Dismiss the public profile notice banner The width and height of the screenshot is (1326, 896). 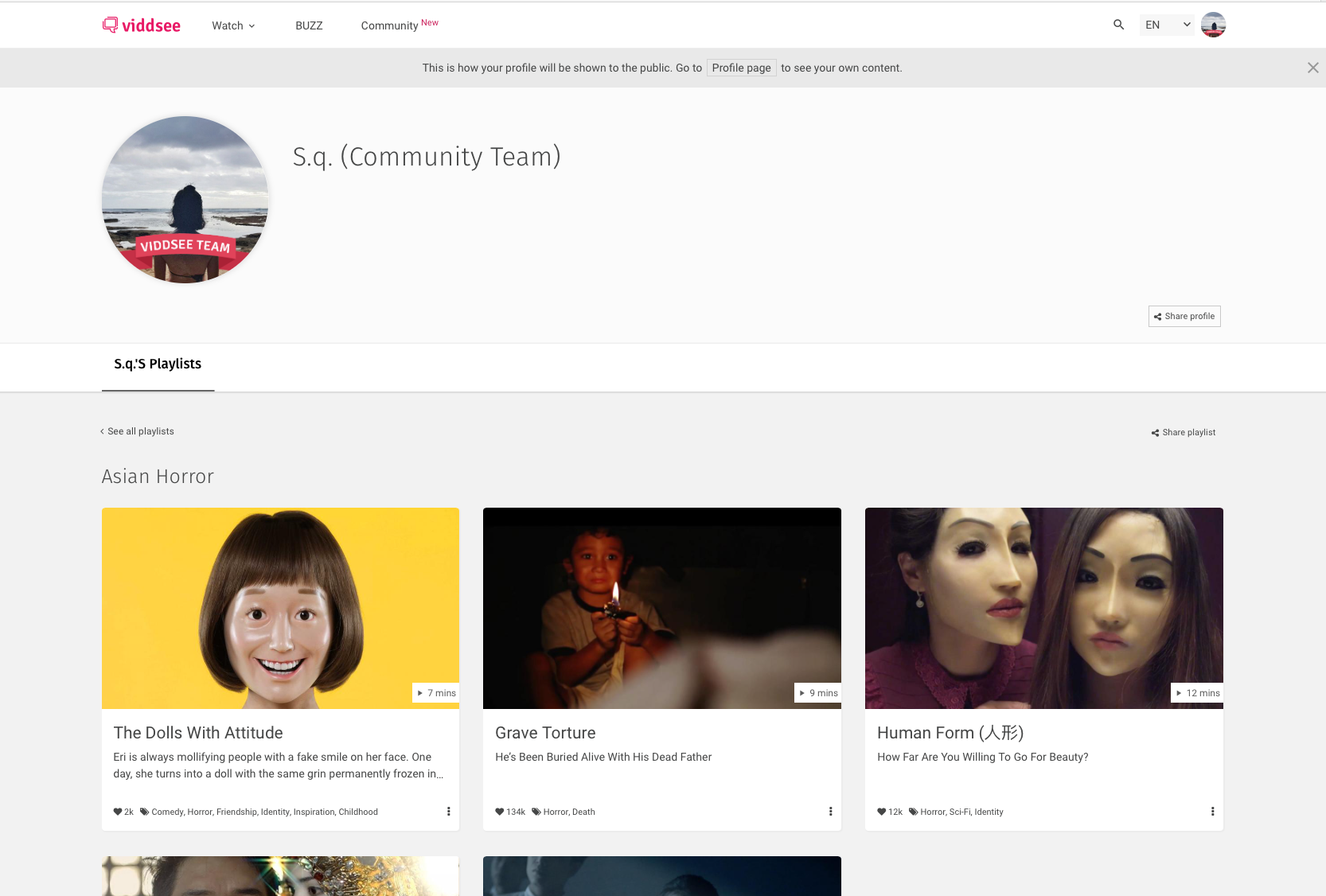1313,68
